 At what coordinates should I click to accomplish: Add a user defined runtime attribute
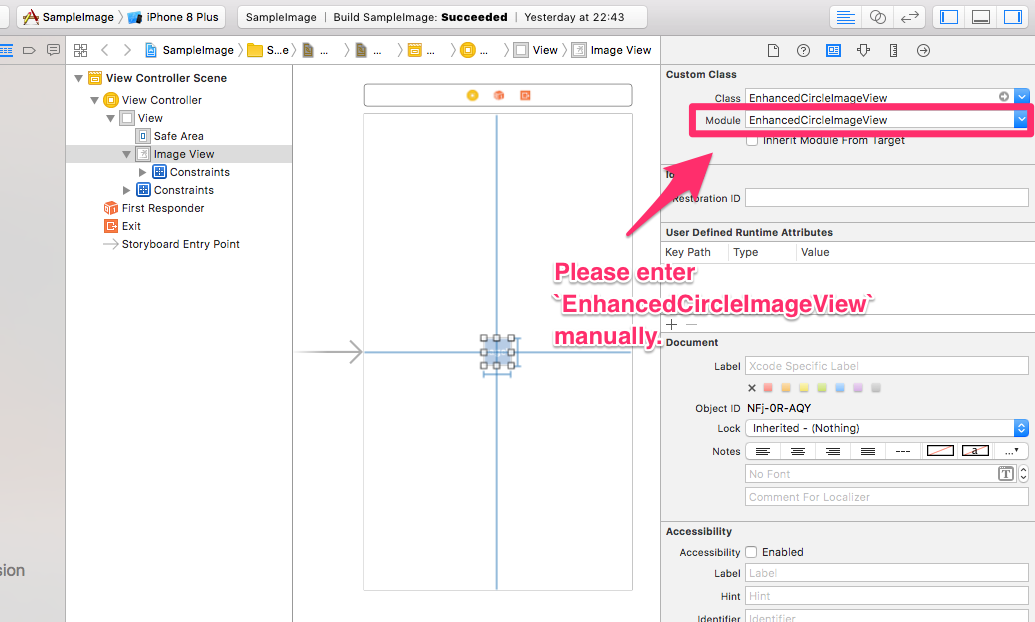pos(672,324)
